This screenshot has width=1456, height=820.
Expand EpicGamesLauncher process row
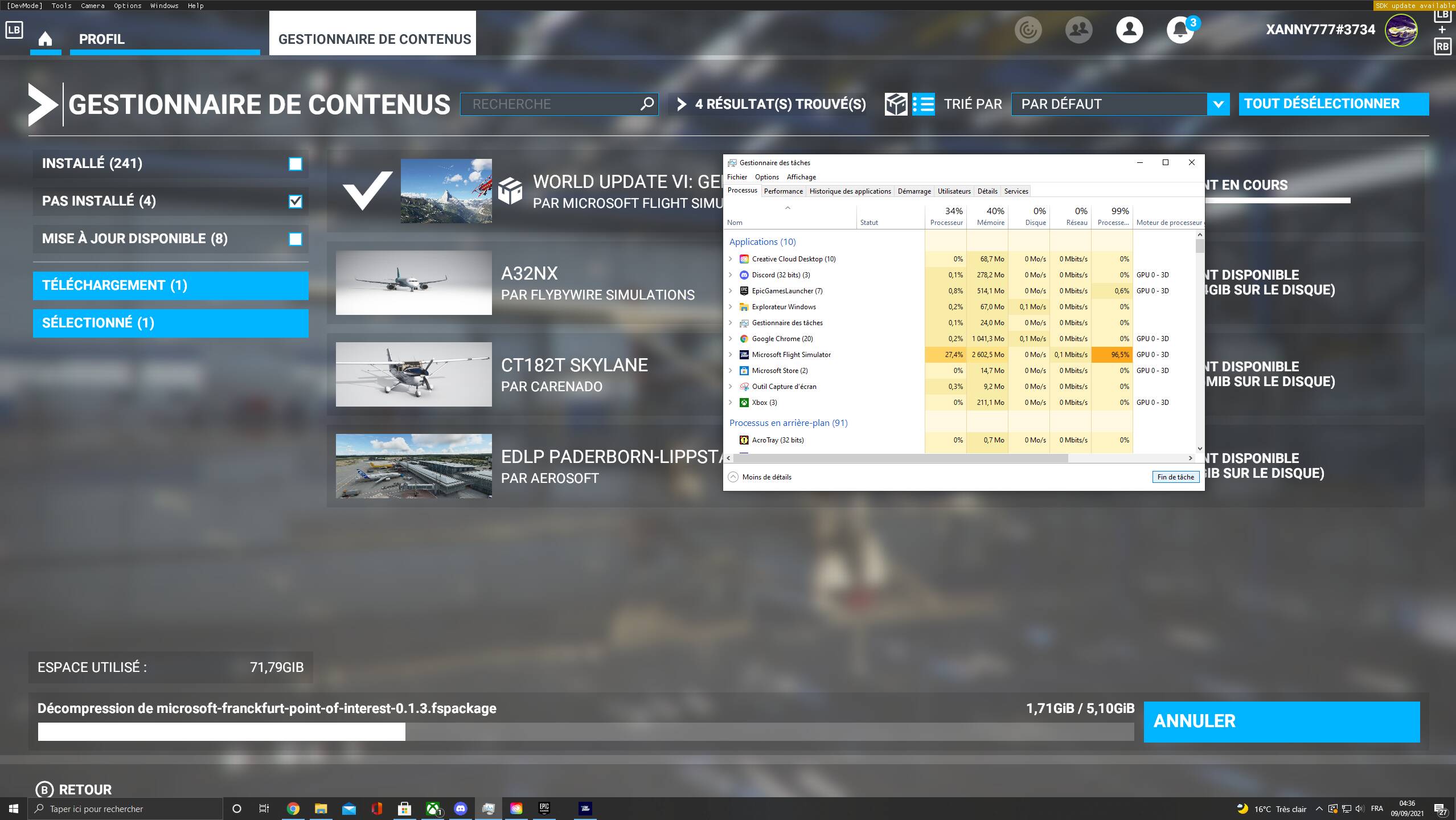pyautogui.click(x=731, y=291)
